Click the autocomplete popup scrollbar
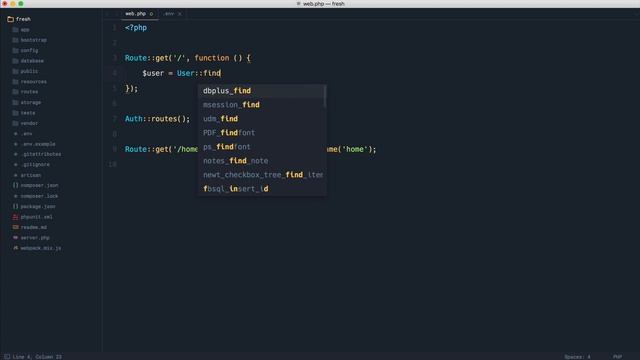Image resolution: width=640 pixels, height=360 pixels. [x=325, y=97]
